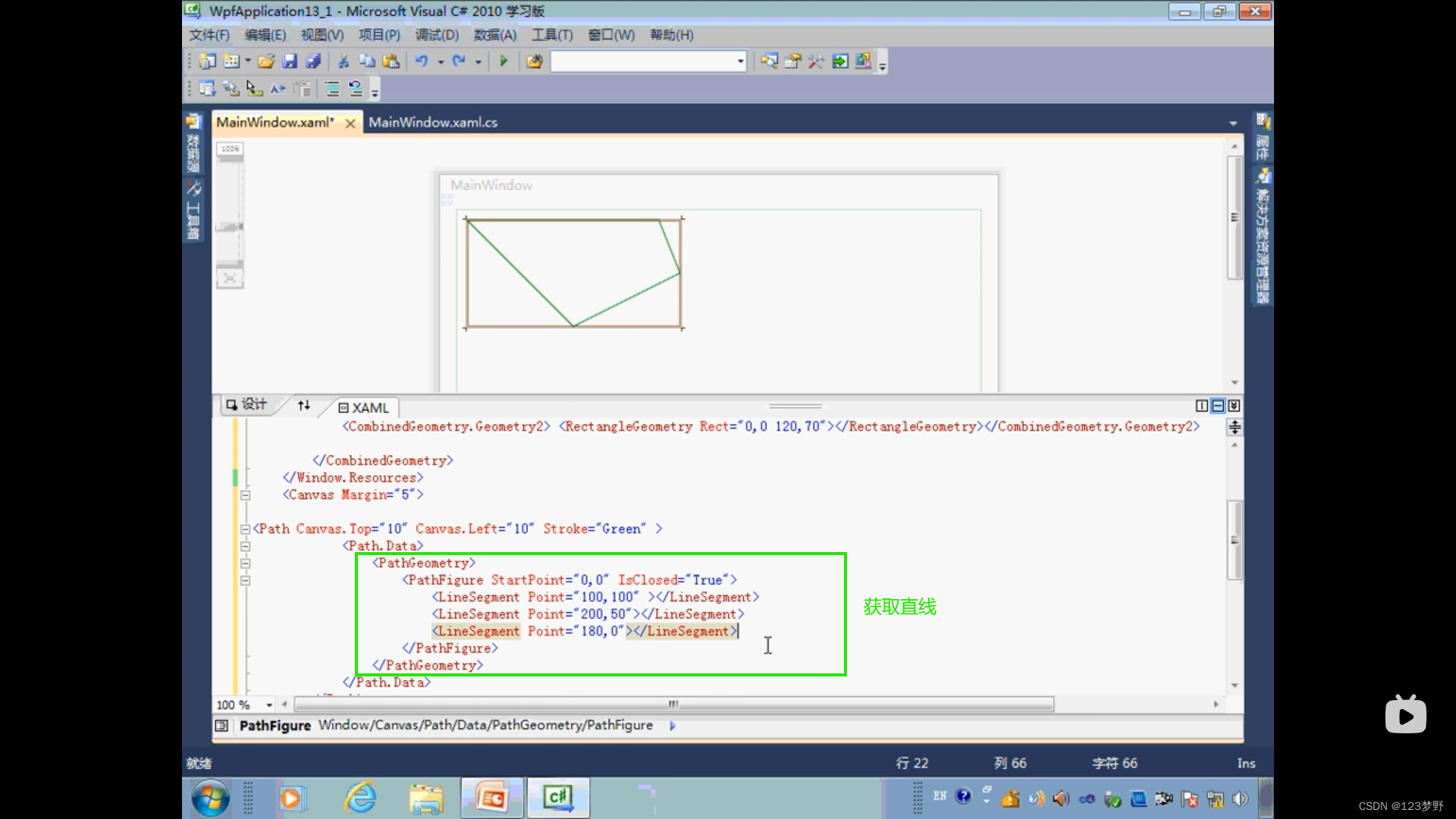This screenshot has width=1456, height=819.
Task: Click the comment out selected lines icon
Action: 332,89
